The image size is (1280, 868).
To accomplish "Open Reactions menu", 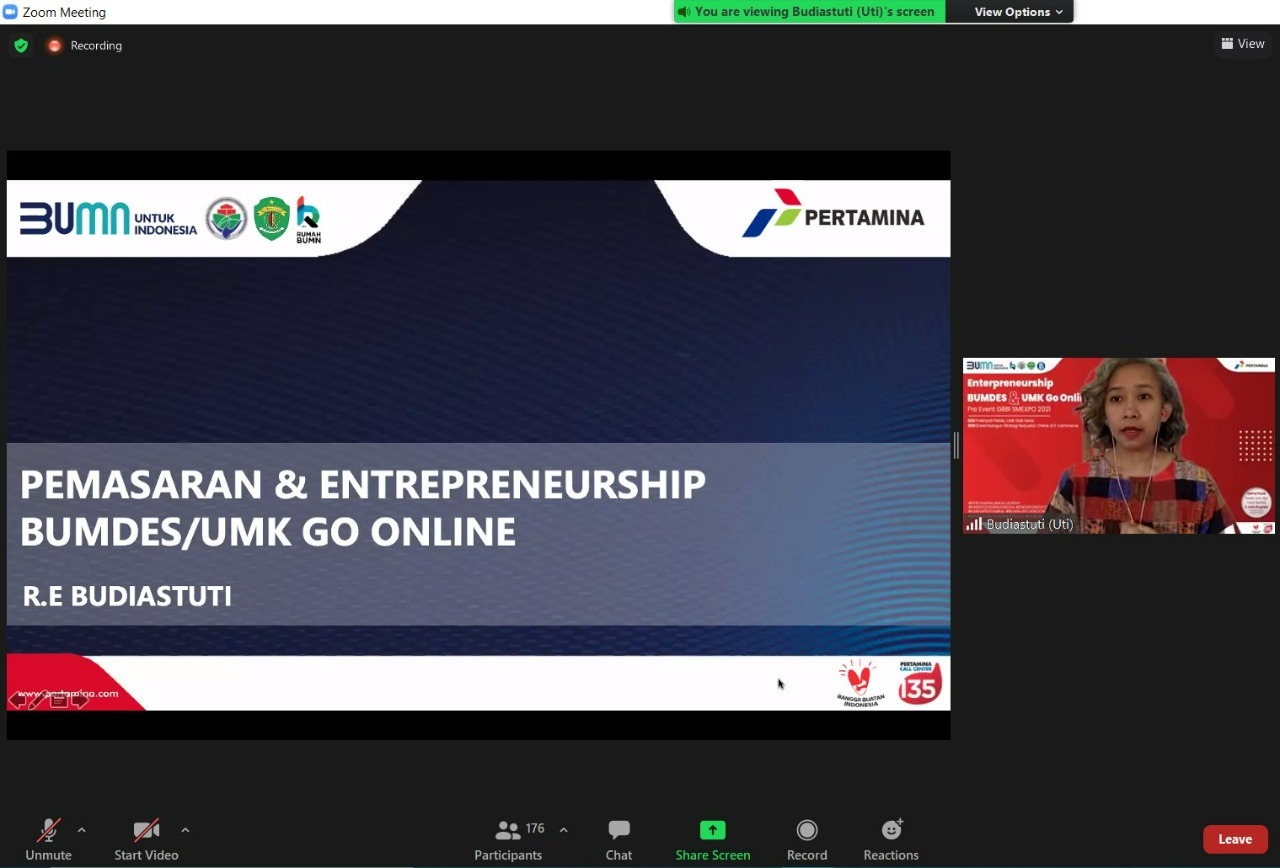I will pyautogui.click(x=891, y=839).
